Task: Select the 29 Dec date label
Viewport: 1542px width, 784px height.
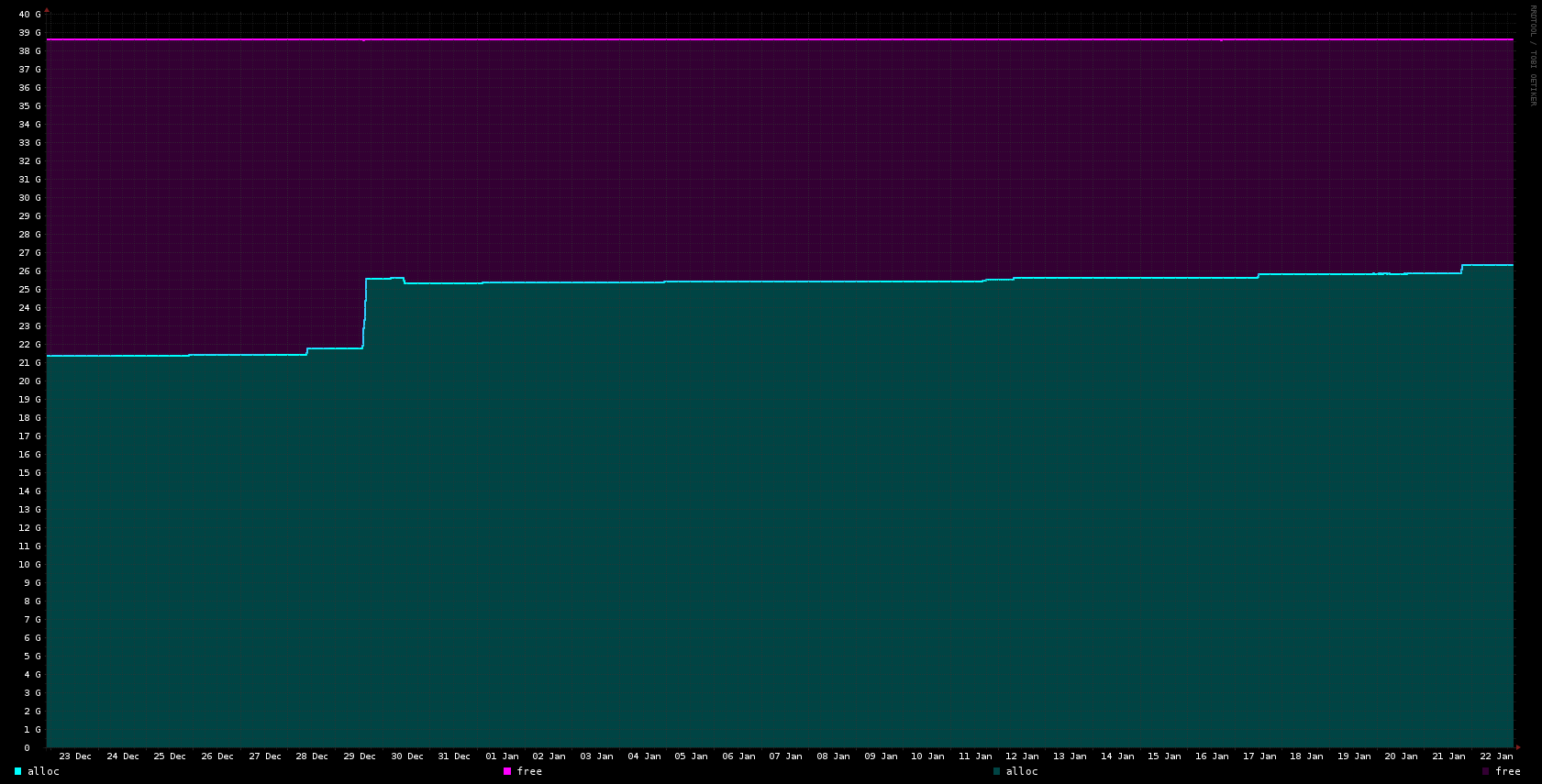Action: pos(360,756)
